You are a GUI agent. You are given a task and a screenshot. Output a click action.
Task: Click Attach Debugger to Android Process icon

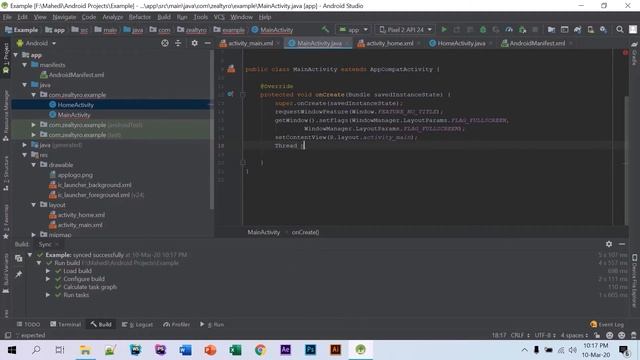point(522,29)
